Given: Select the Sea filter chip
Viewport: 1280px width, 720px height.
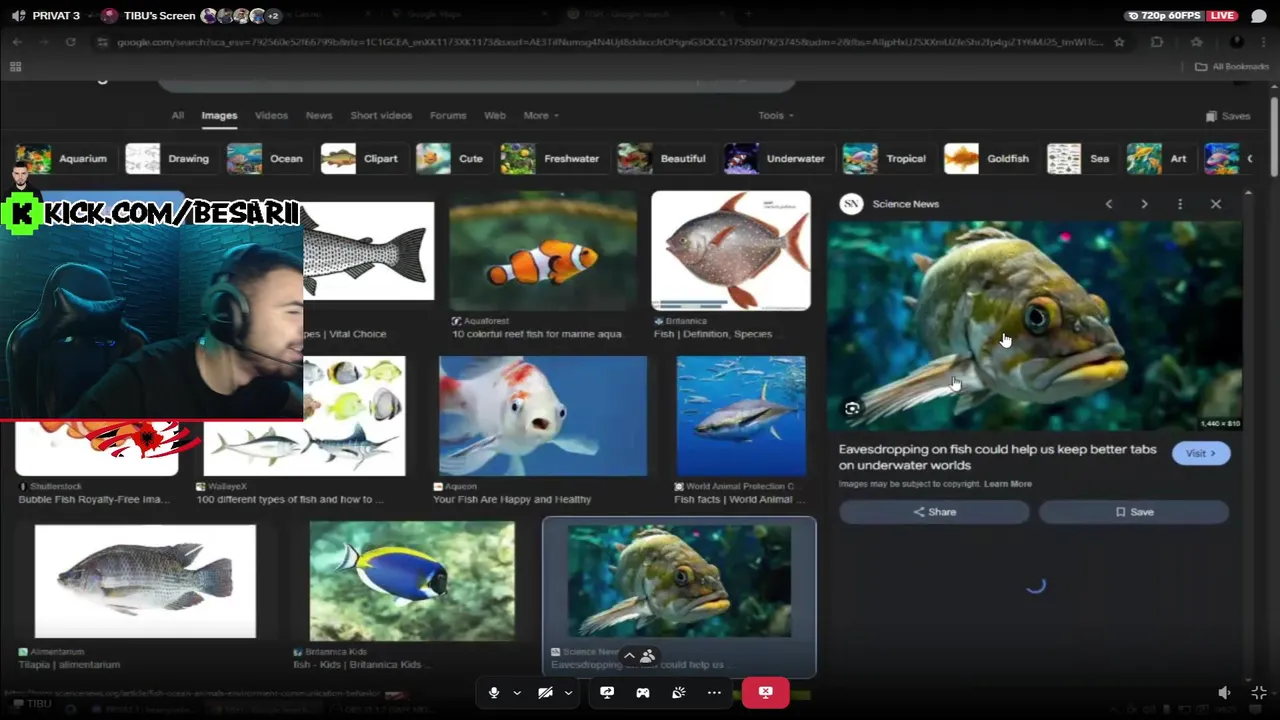Looking at the screenshot, I should click(x=1079, y=158).
